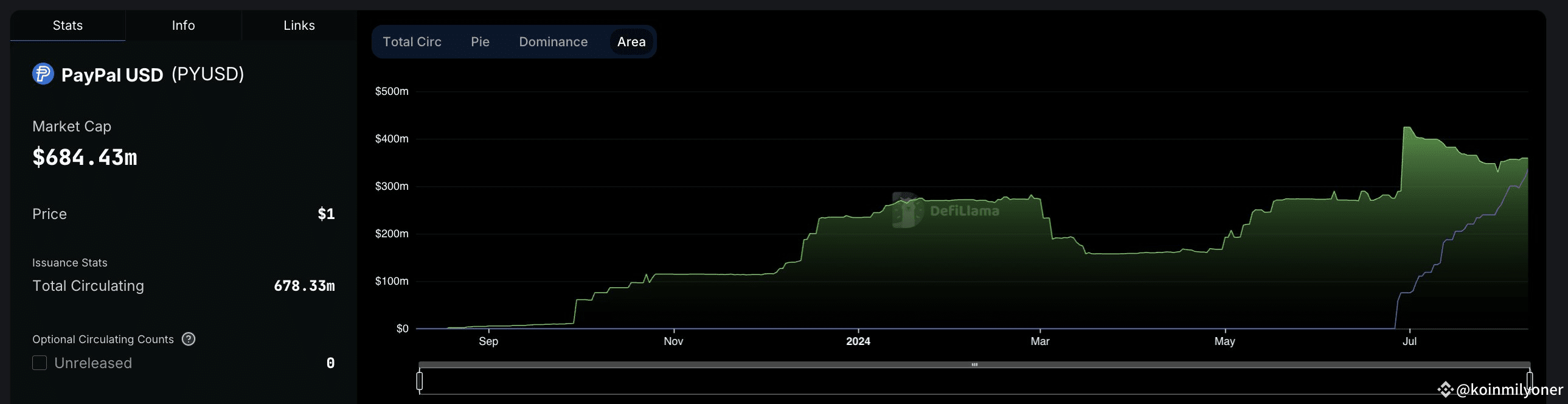1568x404 pixels.
Task: Click the $0 axis label
Action: pyautogui.click(x=403, y=329)
